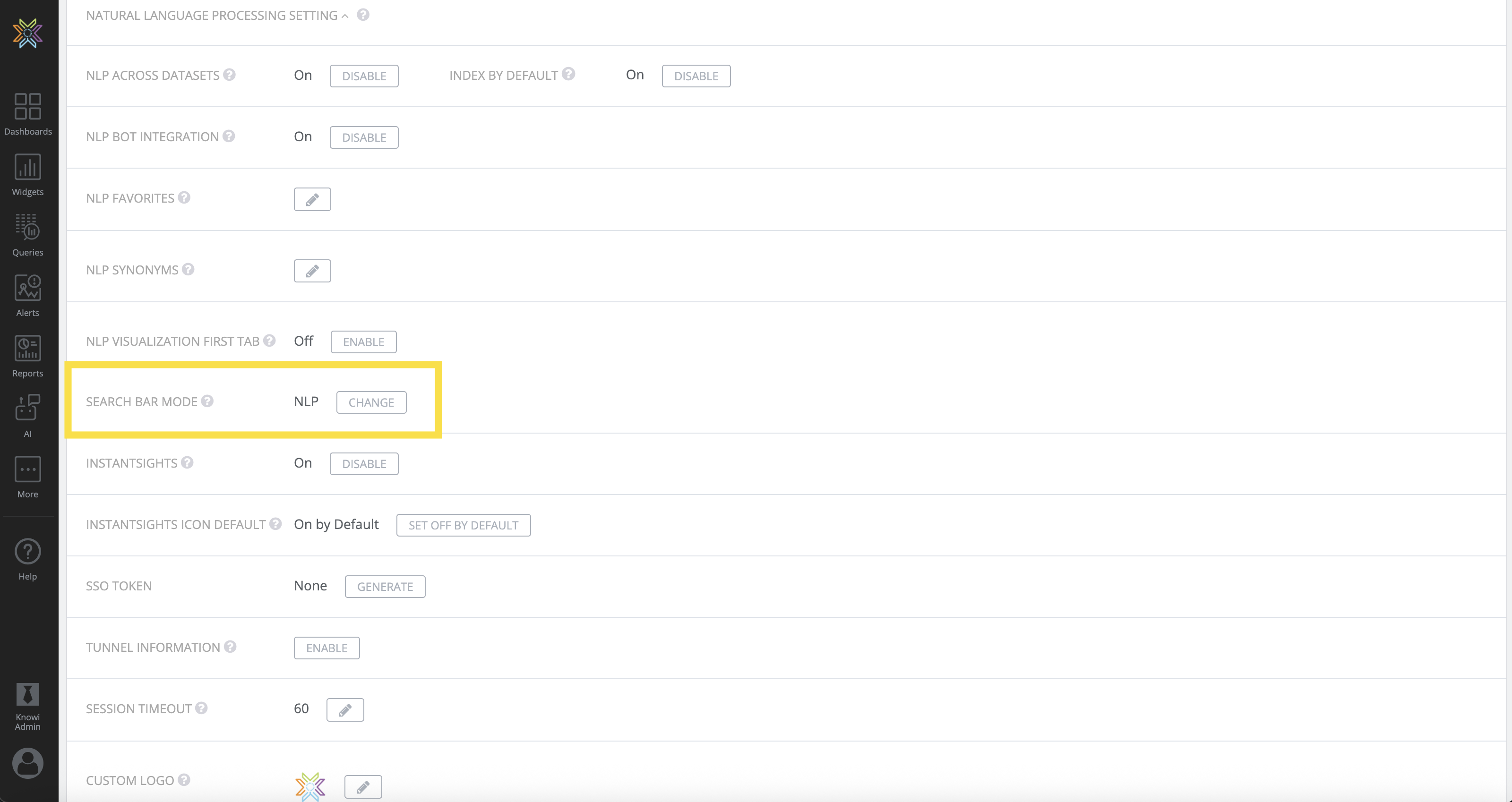The image size is (1512, 802).
Task: Change the Search Bar Mode
Action: (x=371, y=402)
